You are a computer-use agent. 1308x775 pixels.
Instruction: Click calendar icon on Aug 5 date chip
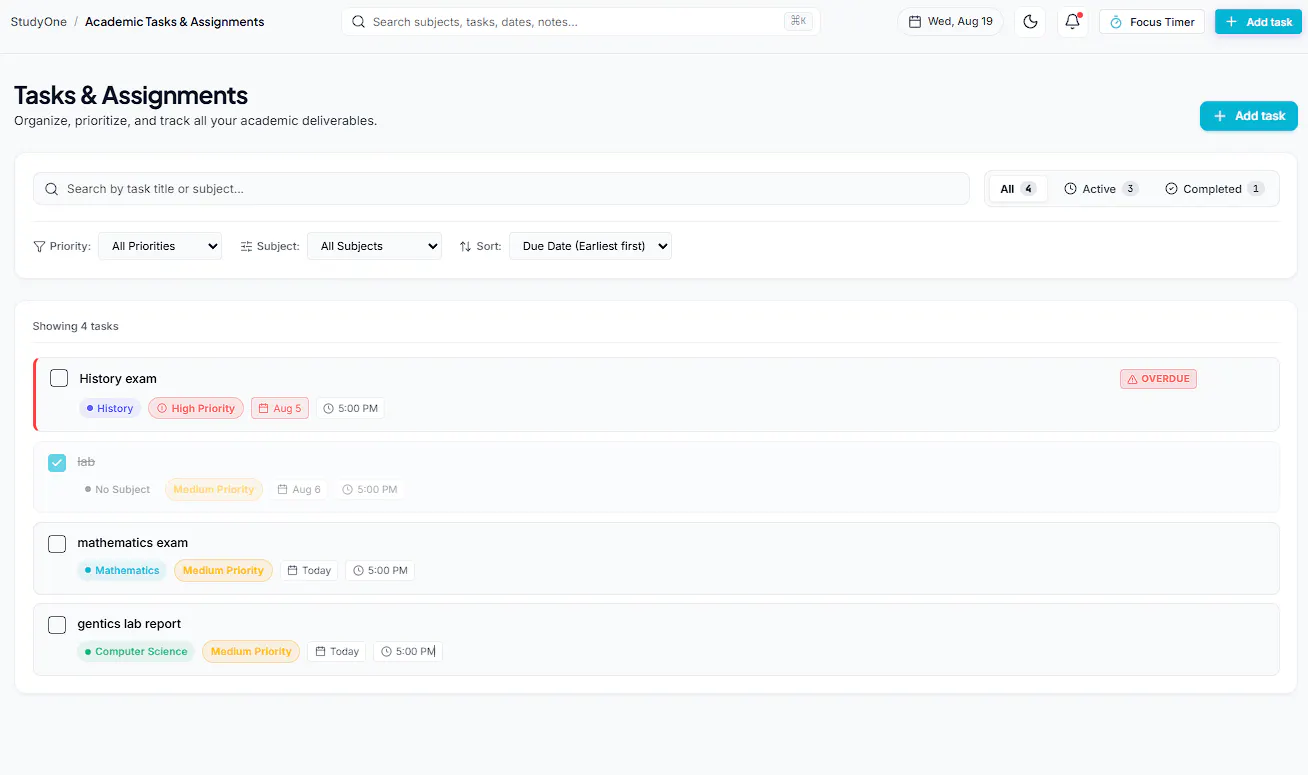click(x=263, y=408)
